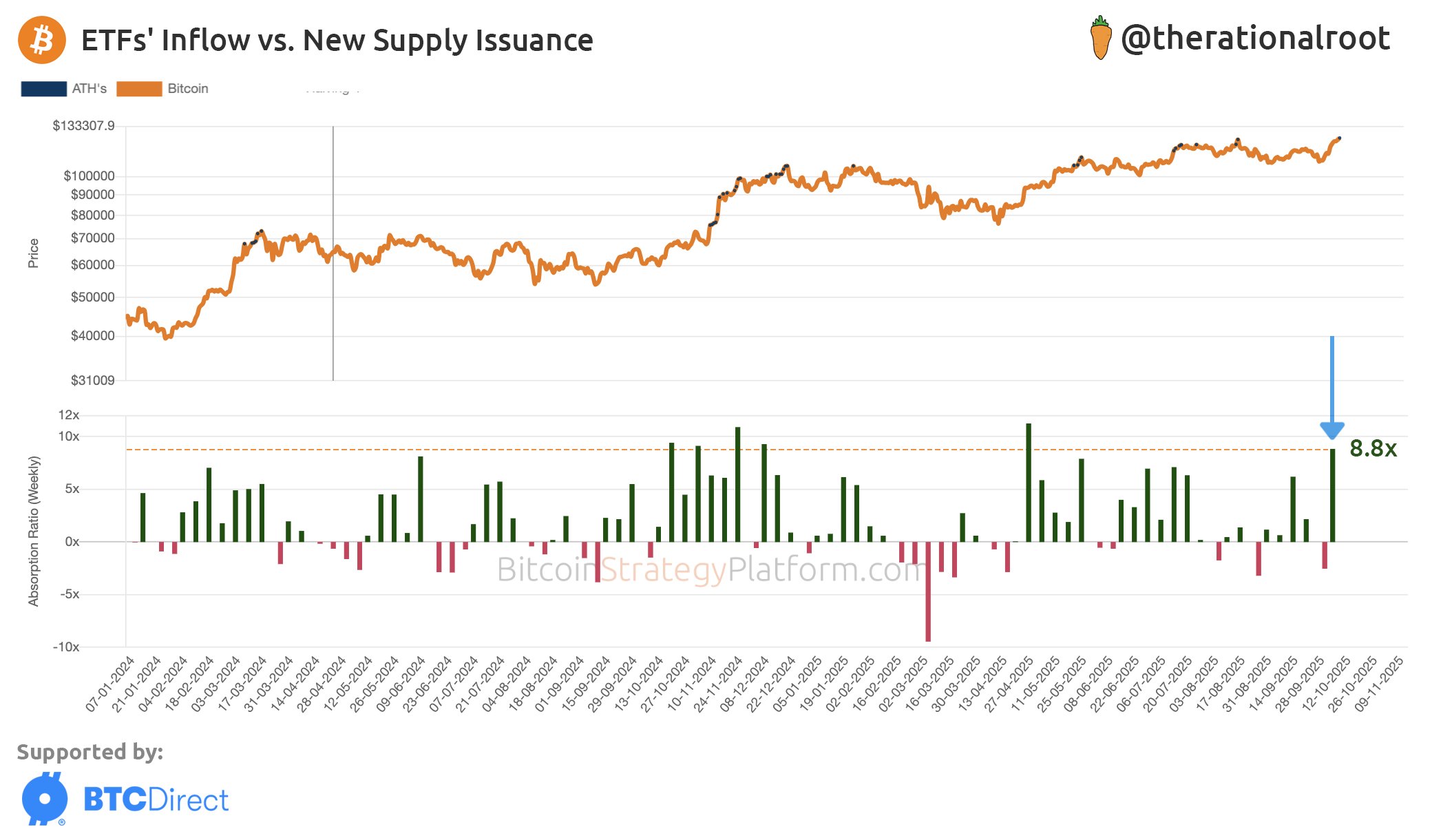Click the 07-01-2024 date axis label

110,684
